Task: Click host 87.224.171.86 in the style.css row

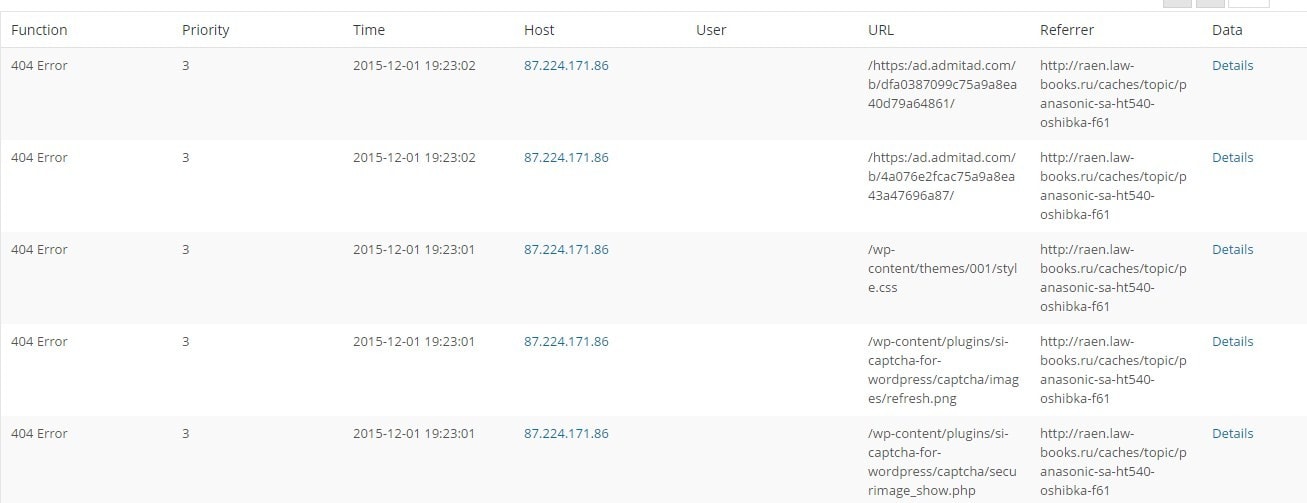Action: (x=566, y=250)
